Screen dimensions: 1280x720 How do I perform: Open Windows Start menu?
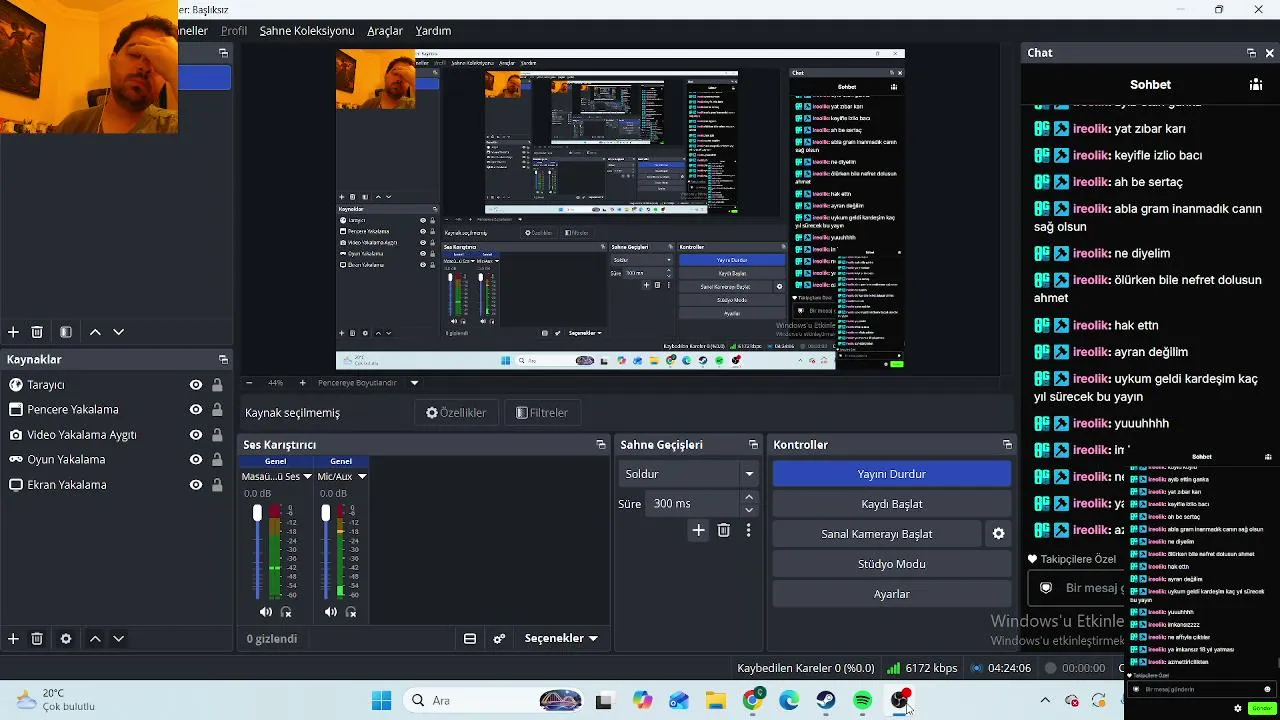[381, 701]
